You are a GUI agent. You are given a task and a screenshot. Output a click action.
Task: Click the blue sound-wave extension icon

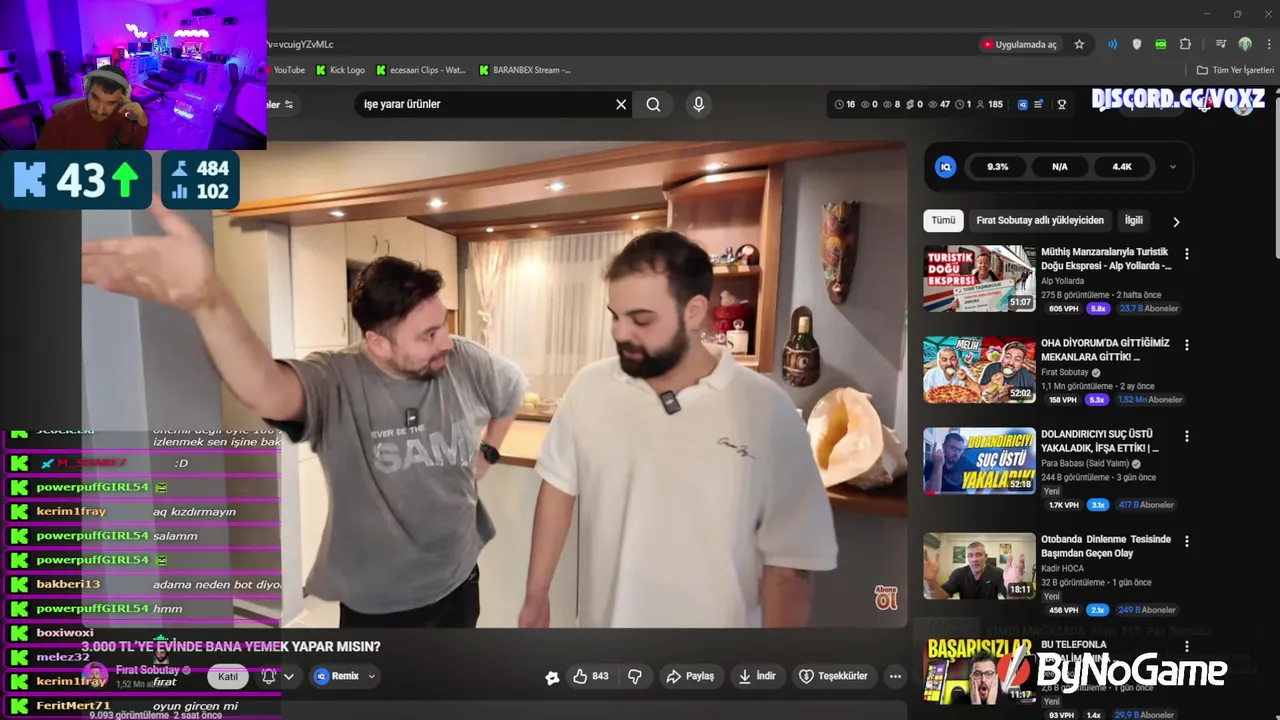1112,44
